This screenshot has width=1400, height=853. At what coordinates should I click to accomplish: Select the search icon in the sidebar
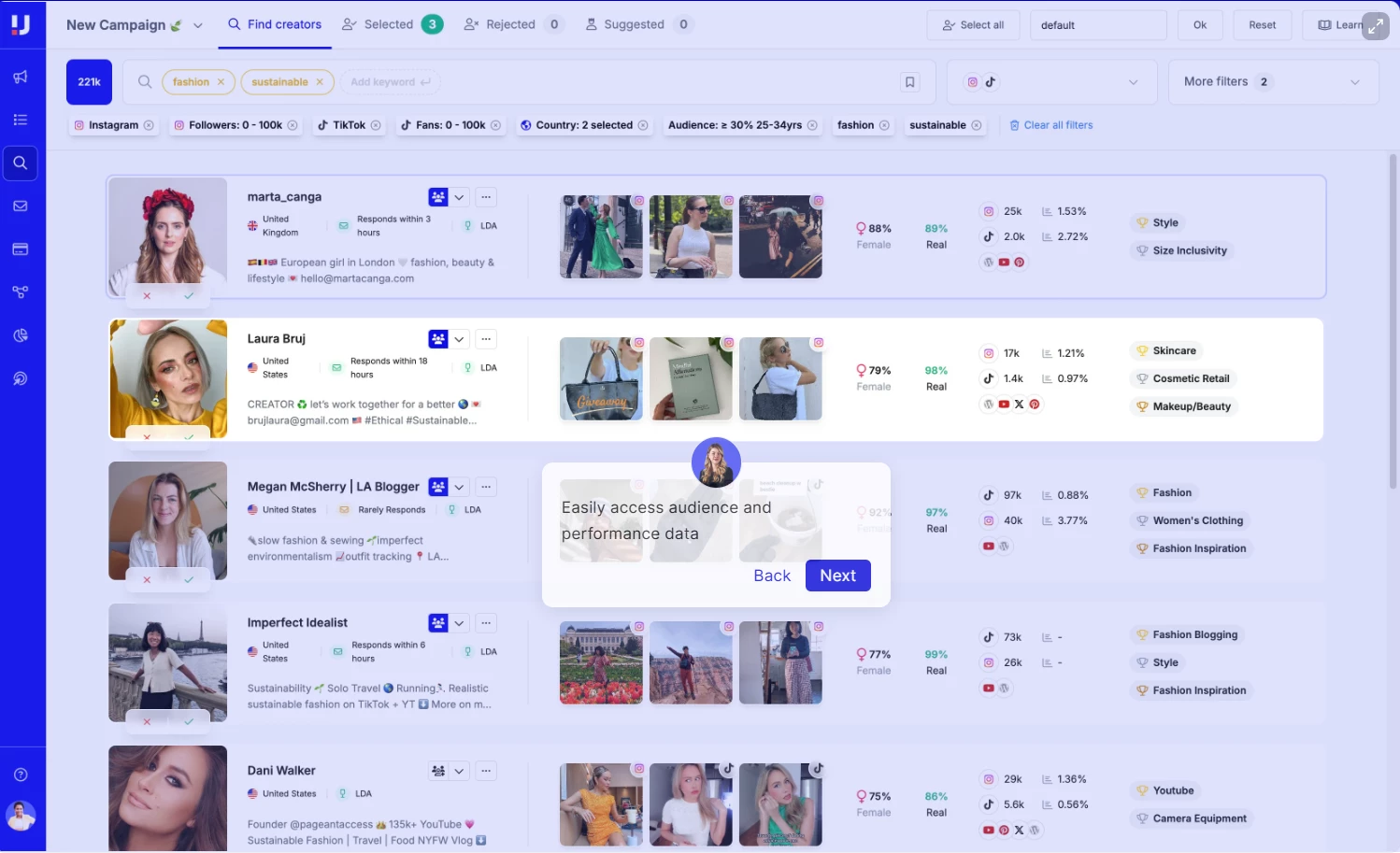coord(20,163)
